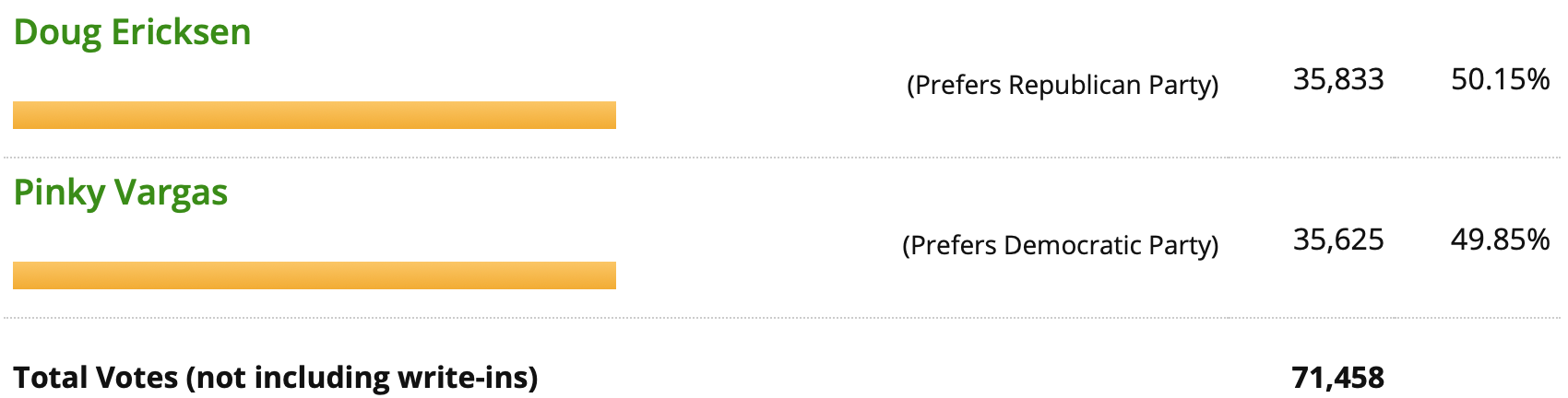
Task: Click the 71,458 total votes figure
Action: (x=1338, y=377)
